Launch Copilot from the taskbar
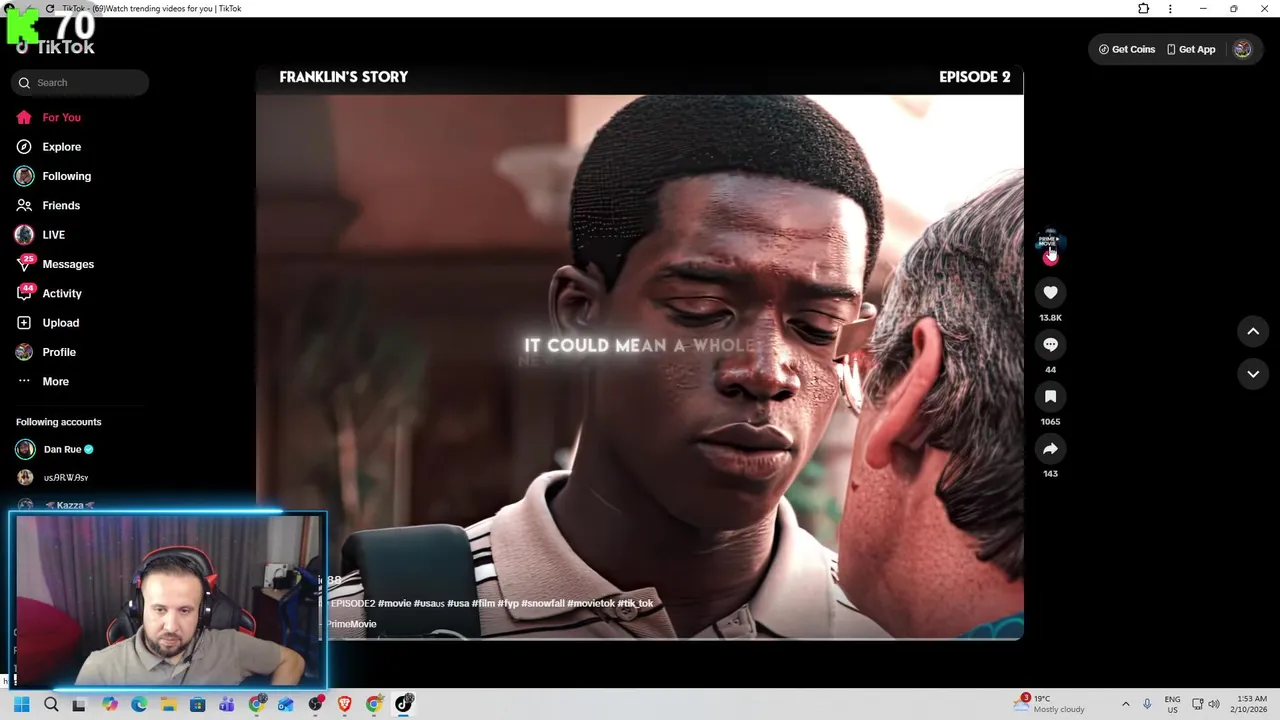Screen dimensions: 1280x720 109,704
